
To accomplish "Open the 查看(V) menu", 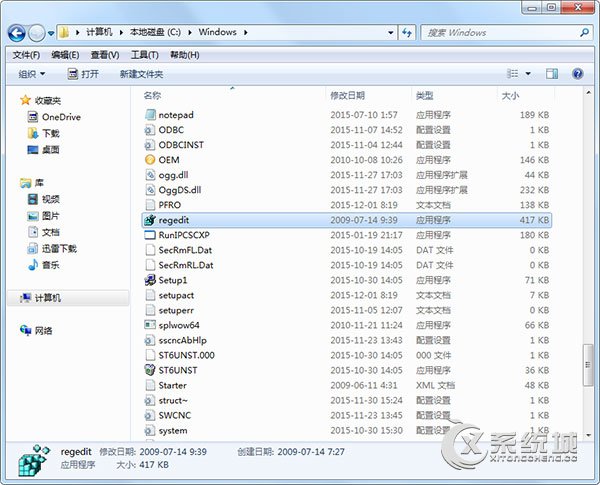I will coord(105,55).
